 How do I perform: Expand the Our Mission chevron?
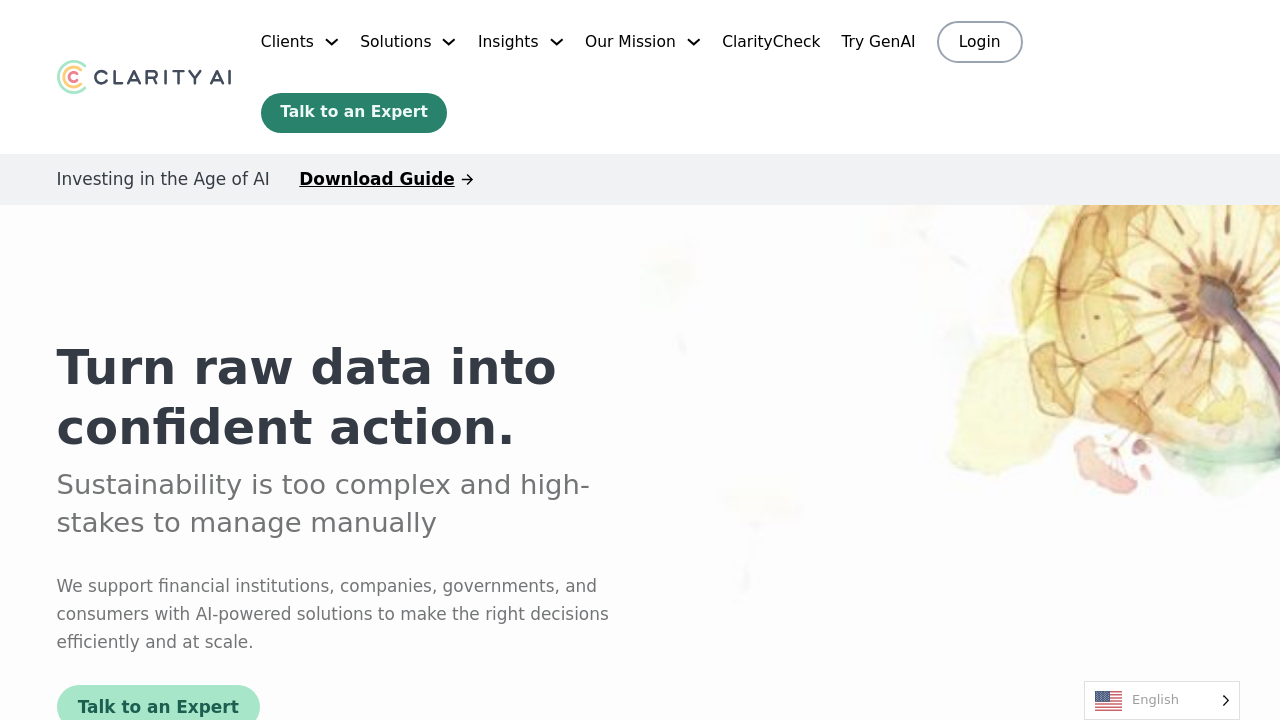[694, 42]
